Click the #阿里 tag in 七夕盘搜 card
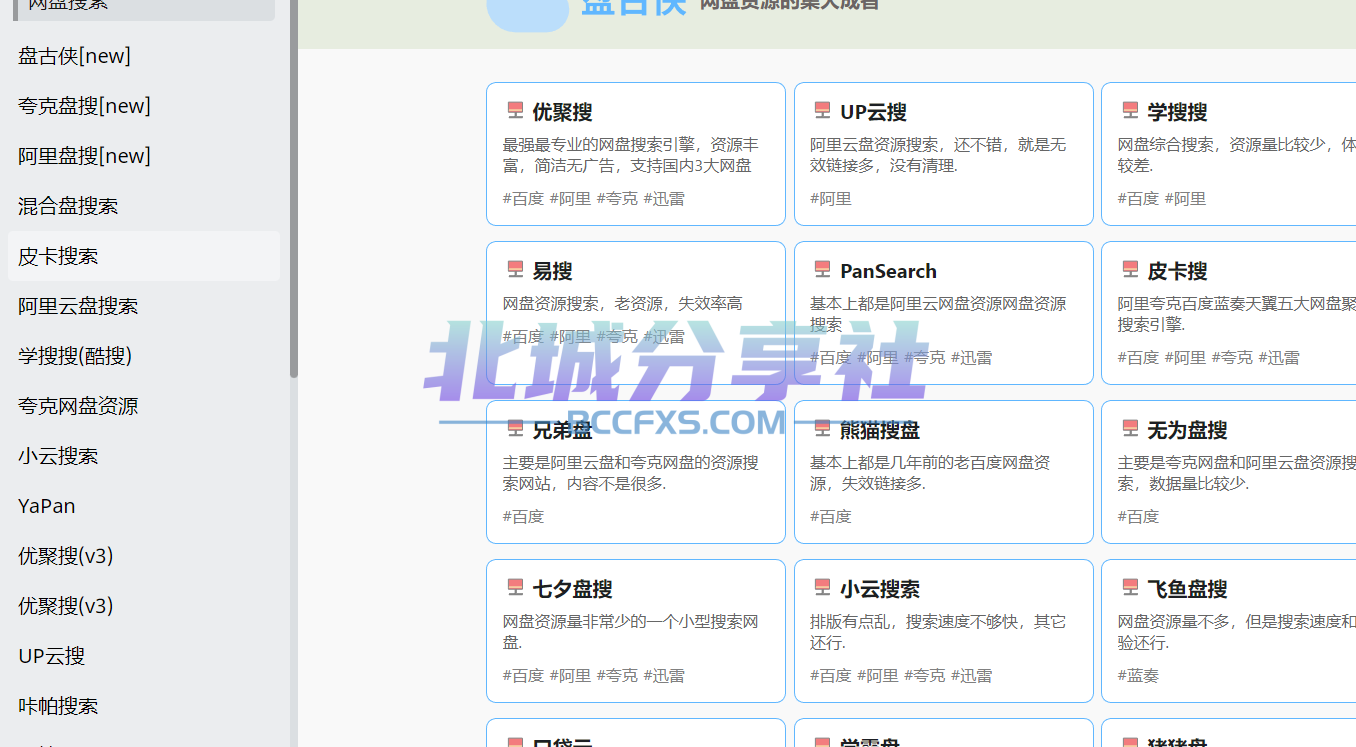The width and height of the screenshot is (1356, 747). pos(570,675)
